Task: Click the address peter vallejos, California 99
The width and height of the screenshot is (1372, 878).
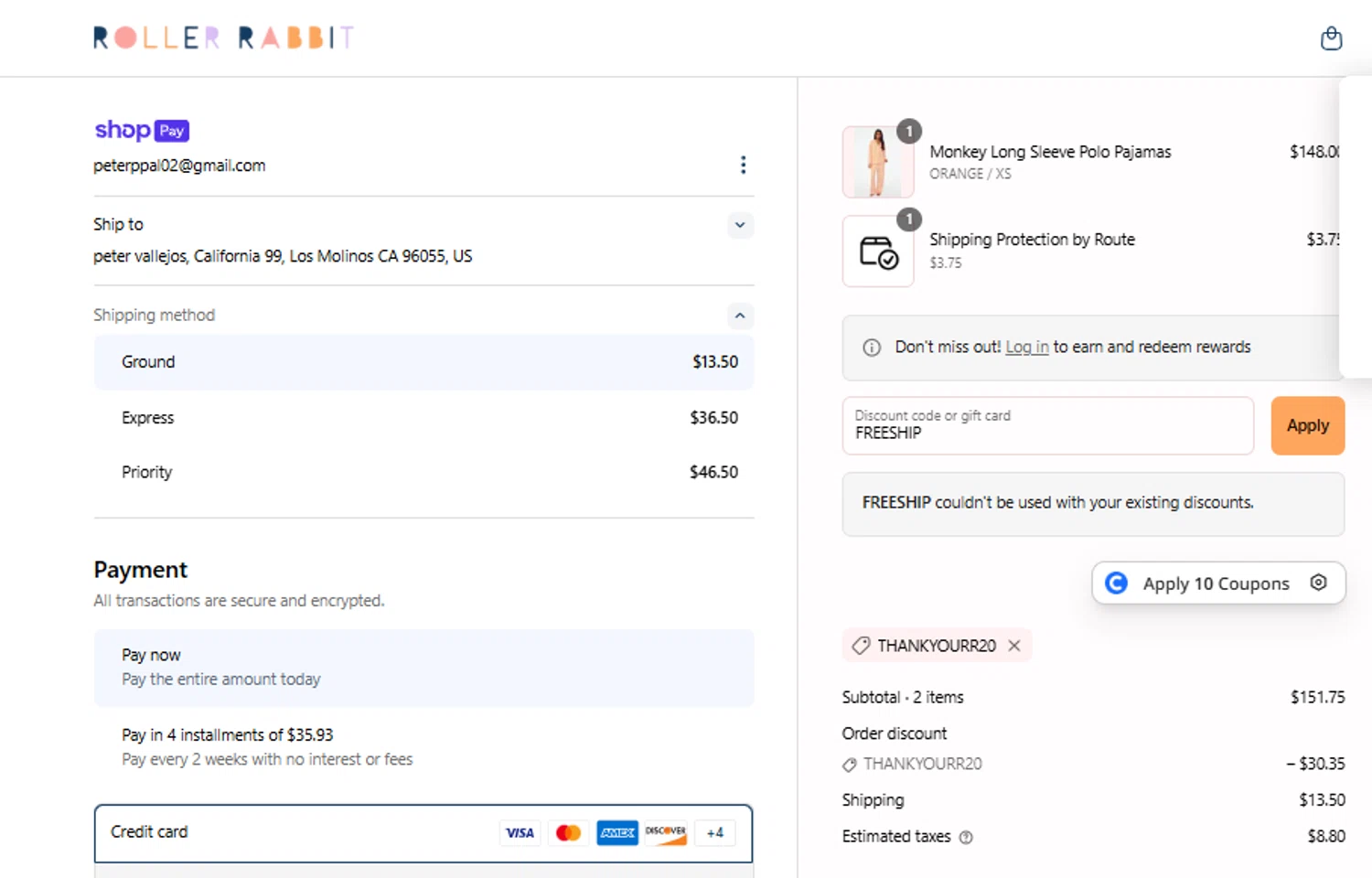Action: 283,256
